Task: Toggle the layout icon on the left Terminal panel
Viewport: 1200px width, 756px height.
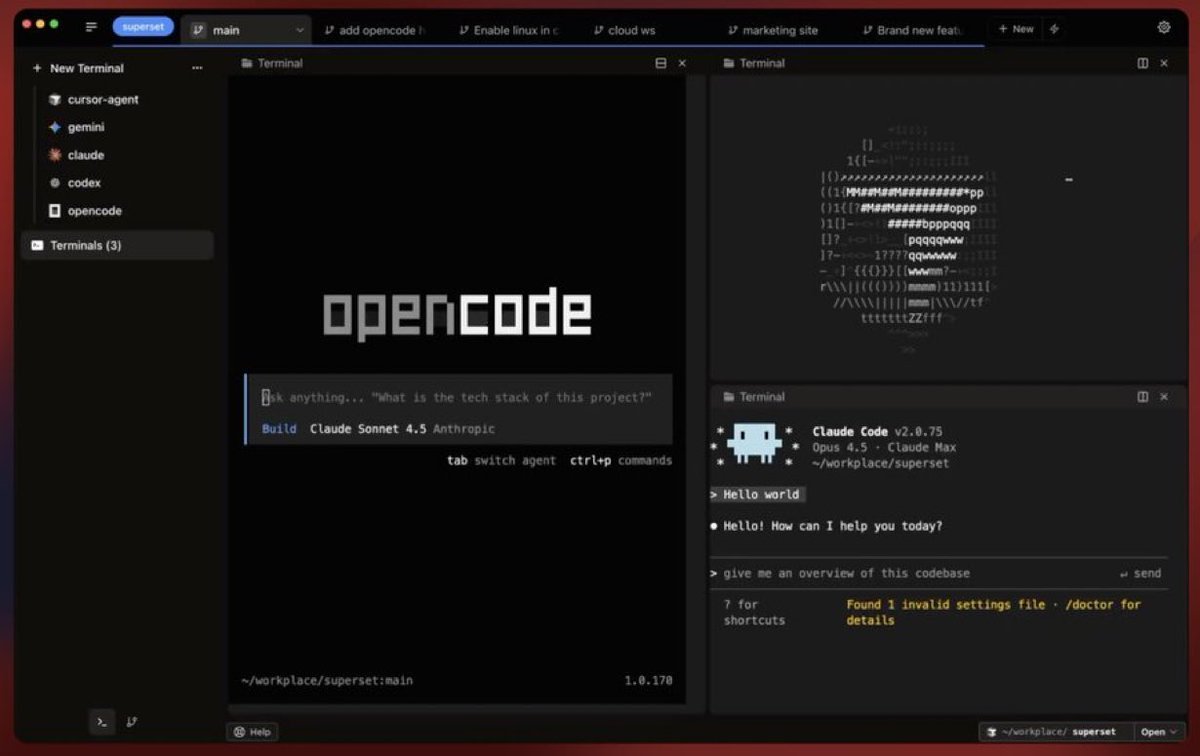Action: 660,62
